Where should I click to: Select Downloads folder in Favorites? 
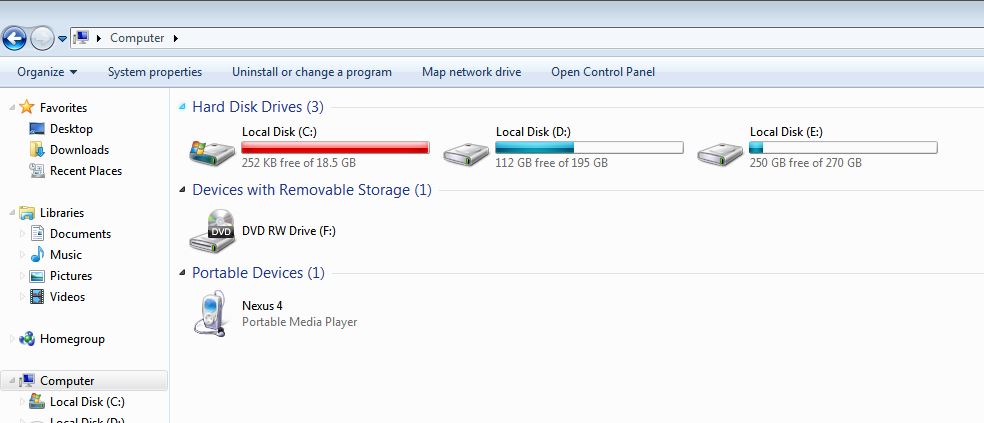pyautogui.click(x=79, y=150)
